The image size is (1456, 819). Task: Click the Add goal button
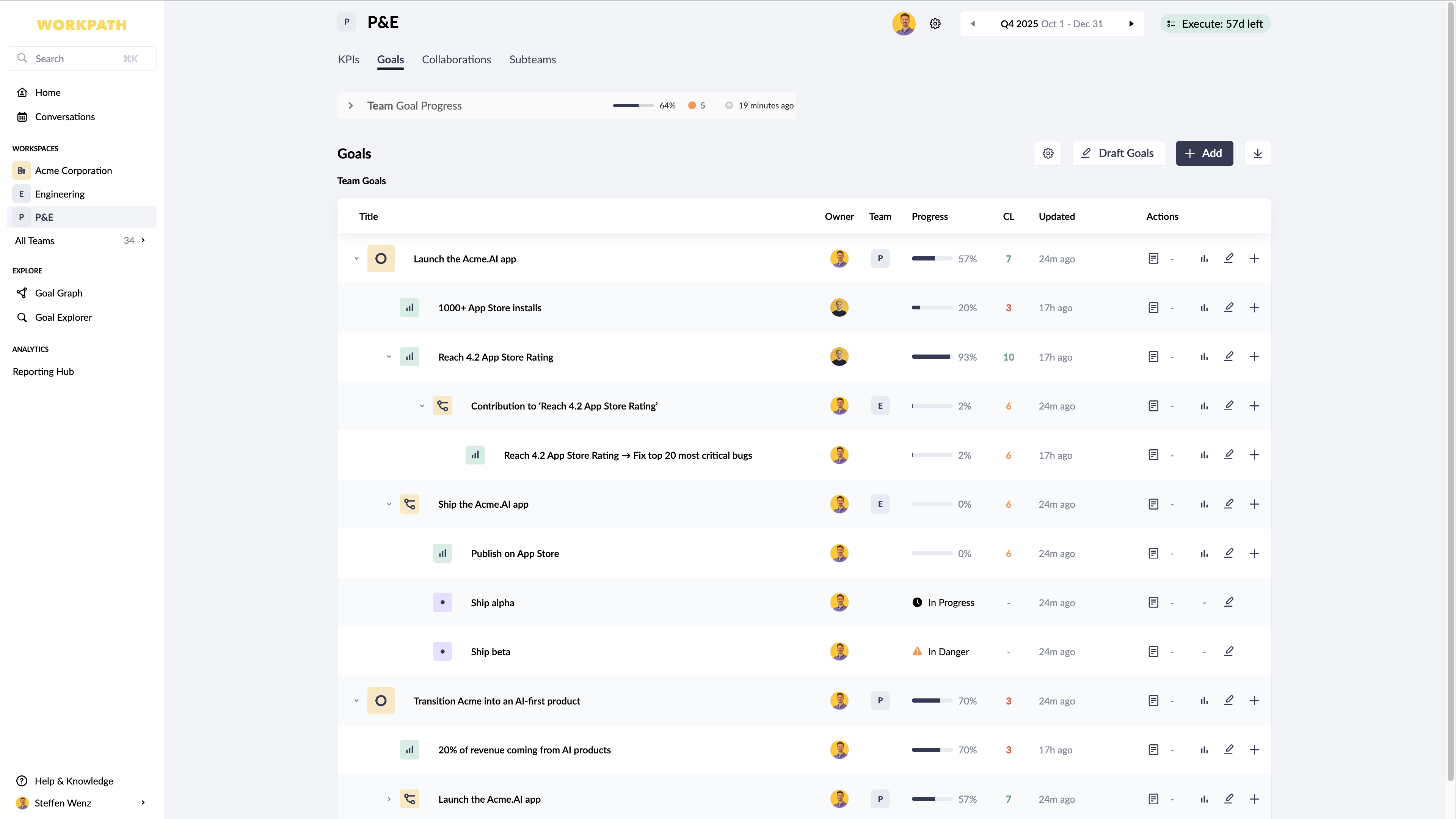coord(1205,153)
